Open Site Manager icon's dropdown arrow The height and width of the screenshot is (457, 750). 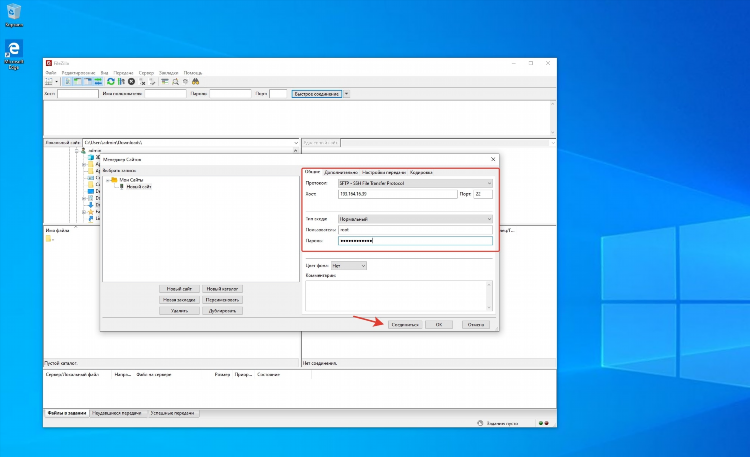click(x=56, y=82)
